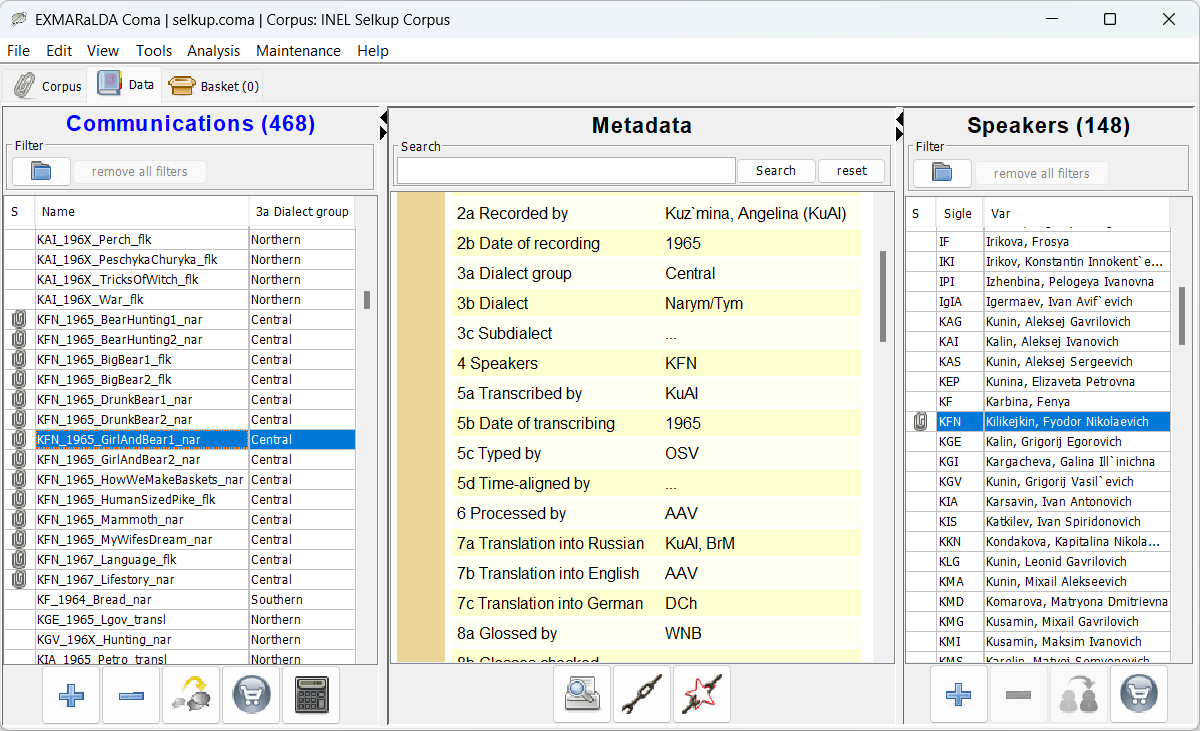Open the Tools menu
This screenshot has width=1200, height=731.
(154, 51)
